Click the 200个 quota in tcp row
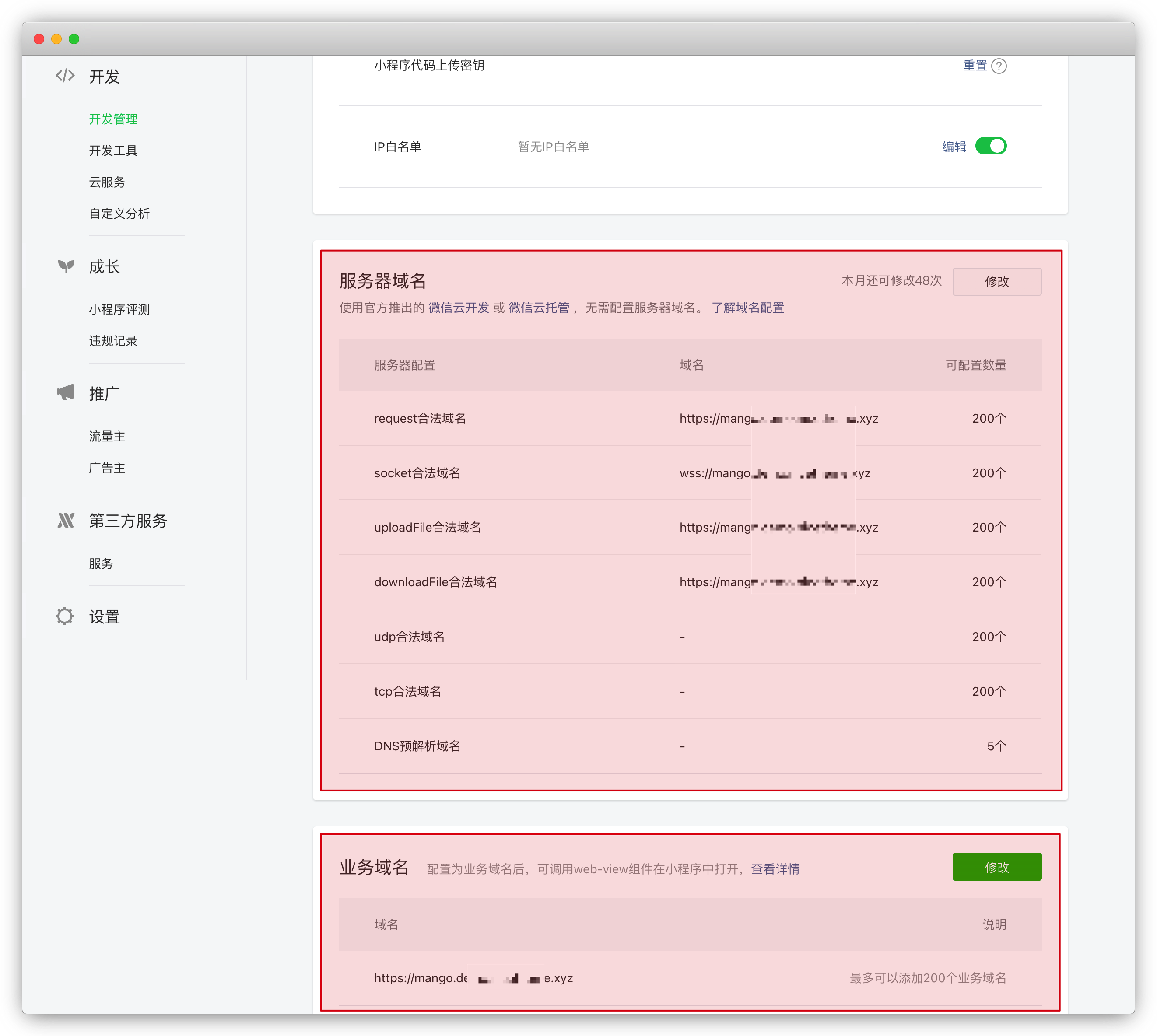This screenshot has width=1157, height=1036. point(989,691)
